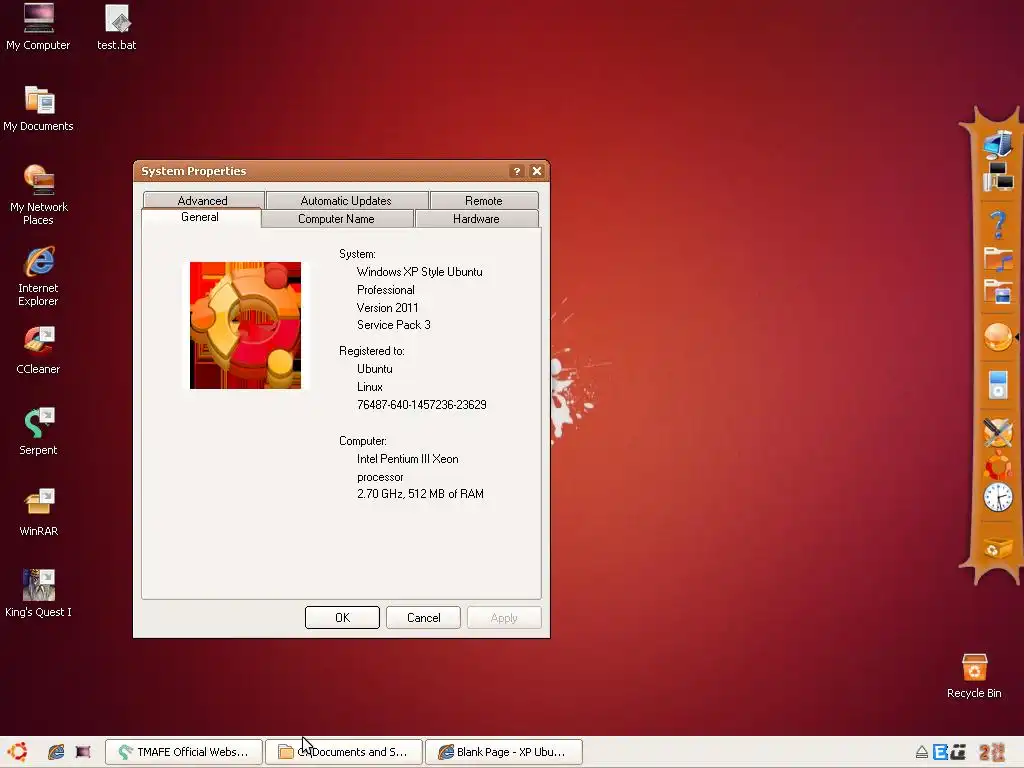Click the network computers icon in dock
Image resolution: width=1024 pixels, height=768 pixels.
click(x=998, y=176)
